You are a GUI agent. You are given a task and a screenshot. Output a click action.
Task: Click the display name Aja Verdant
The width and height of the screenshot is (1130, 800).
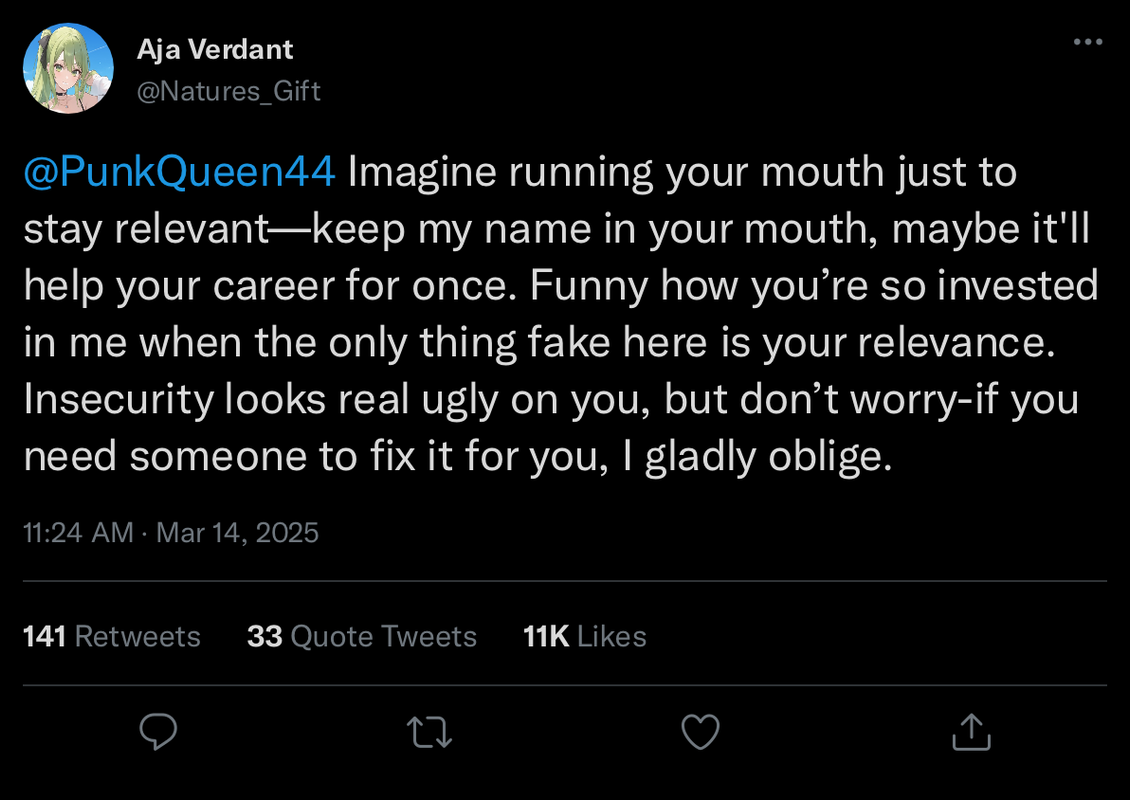point(215,48)
